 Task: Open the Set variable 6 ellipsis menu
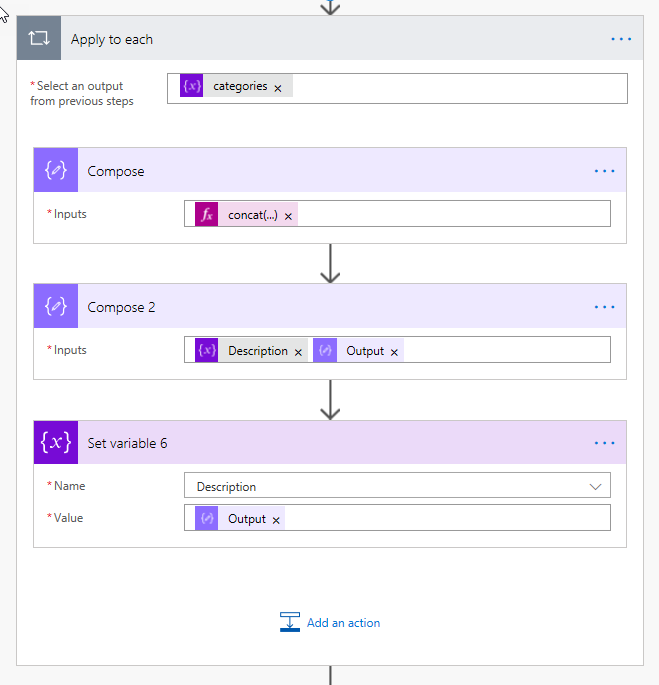[605, 443]
